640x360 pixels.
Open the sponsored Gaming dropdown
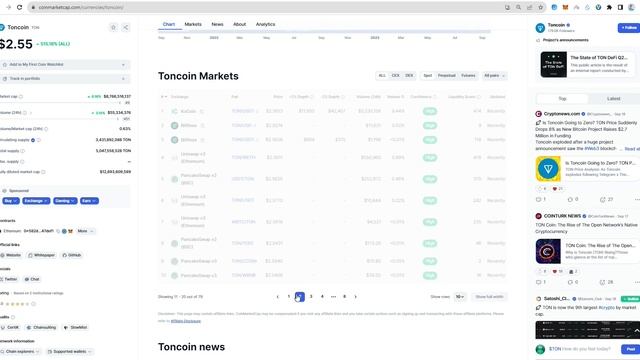65,201
